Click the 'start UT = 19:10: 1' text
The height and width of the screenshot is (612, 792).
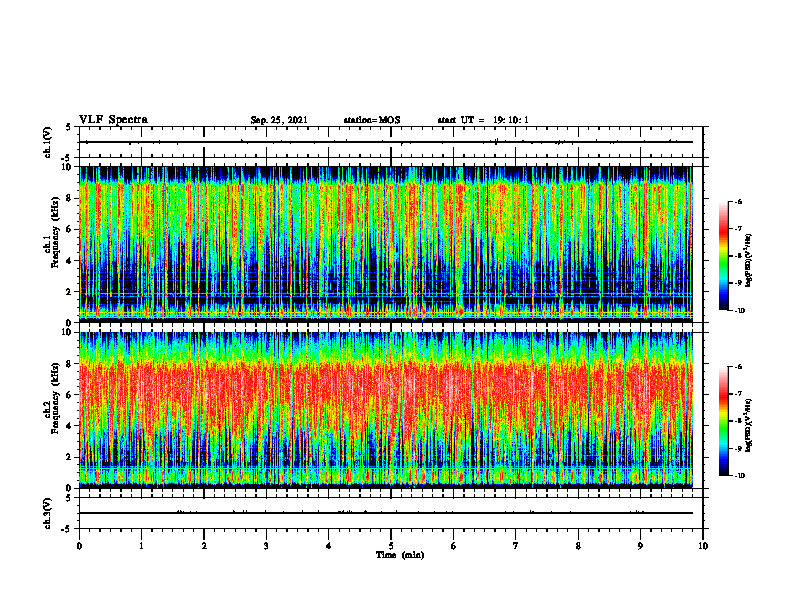point(483,120)
